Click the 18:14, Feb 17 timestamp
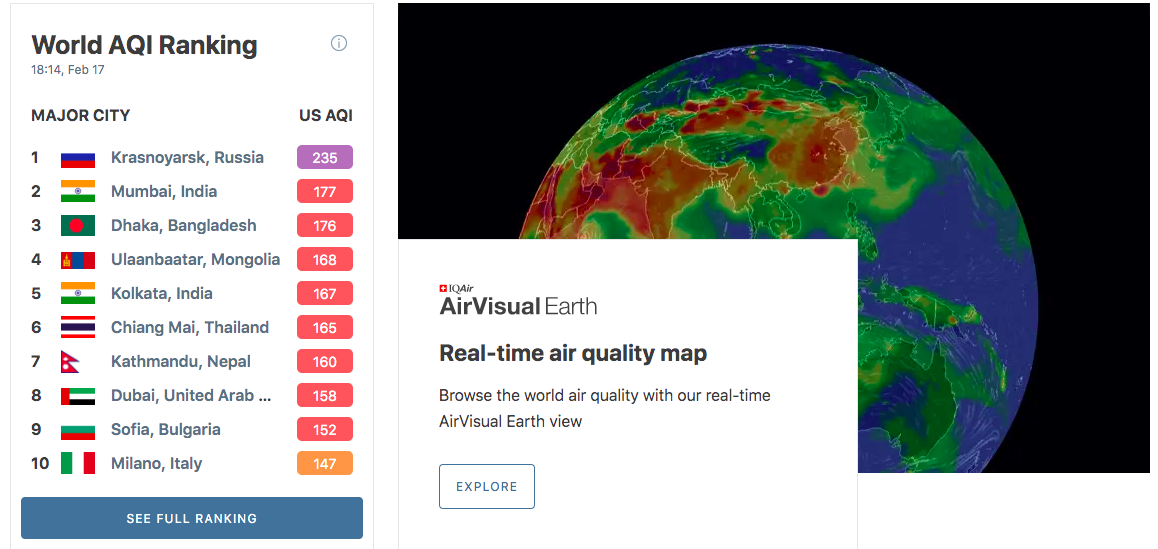This screenshot has height=549, width=1158. click(x=68, y=70)
